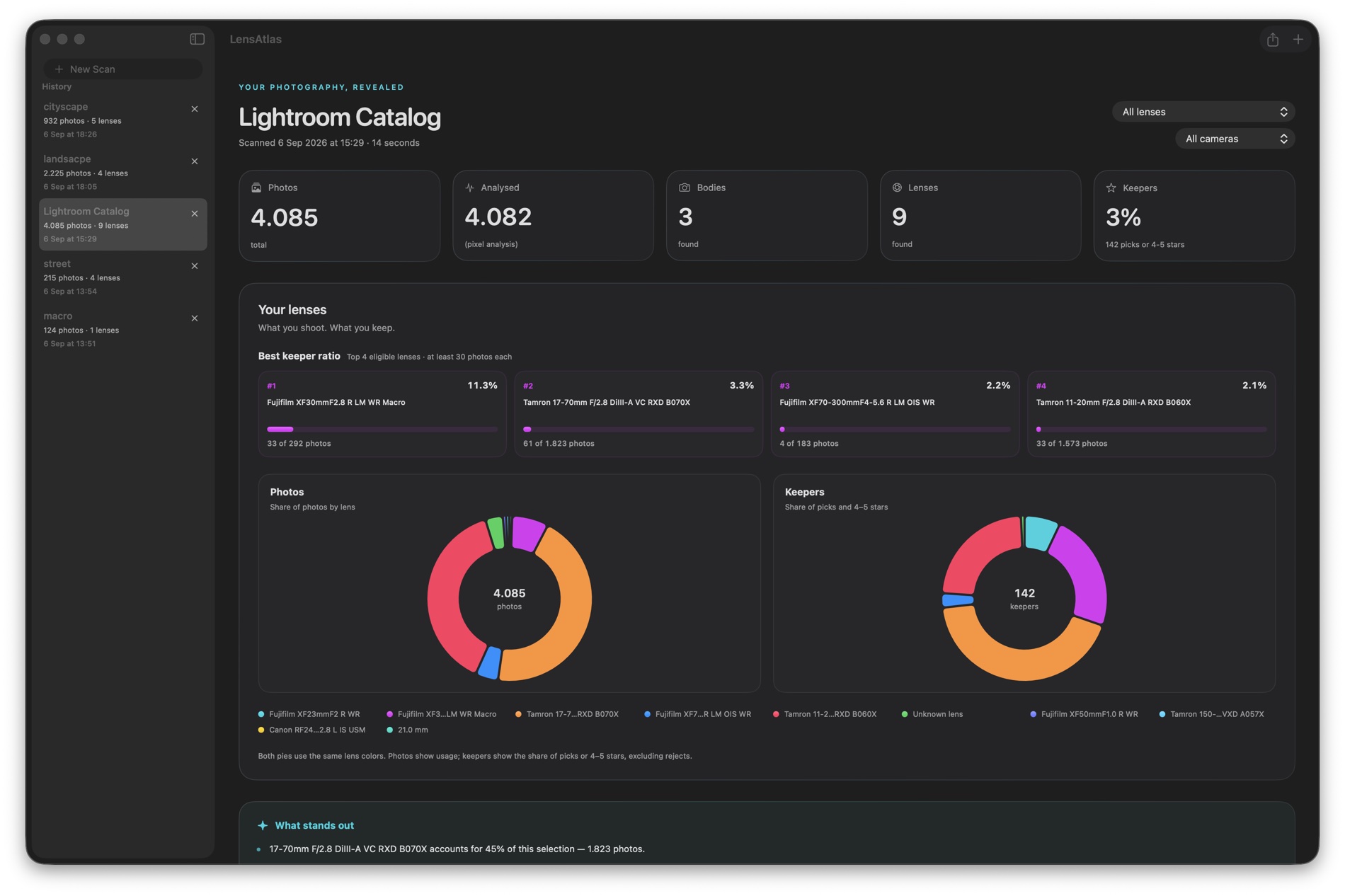Open the macro scan in history

pyautogui.click(x=123, y=329)
